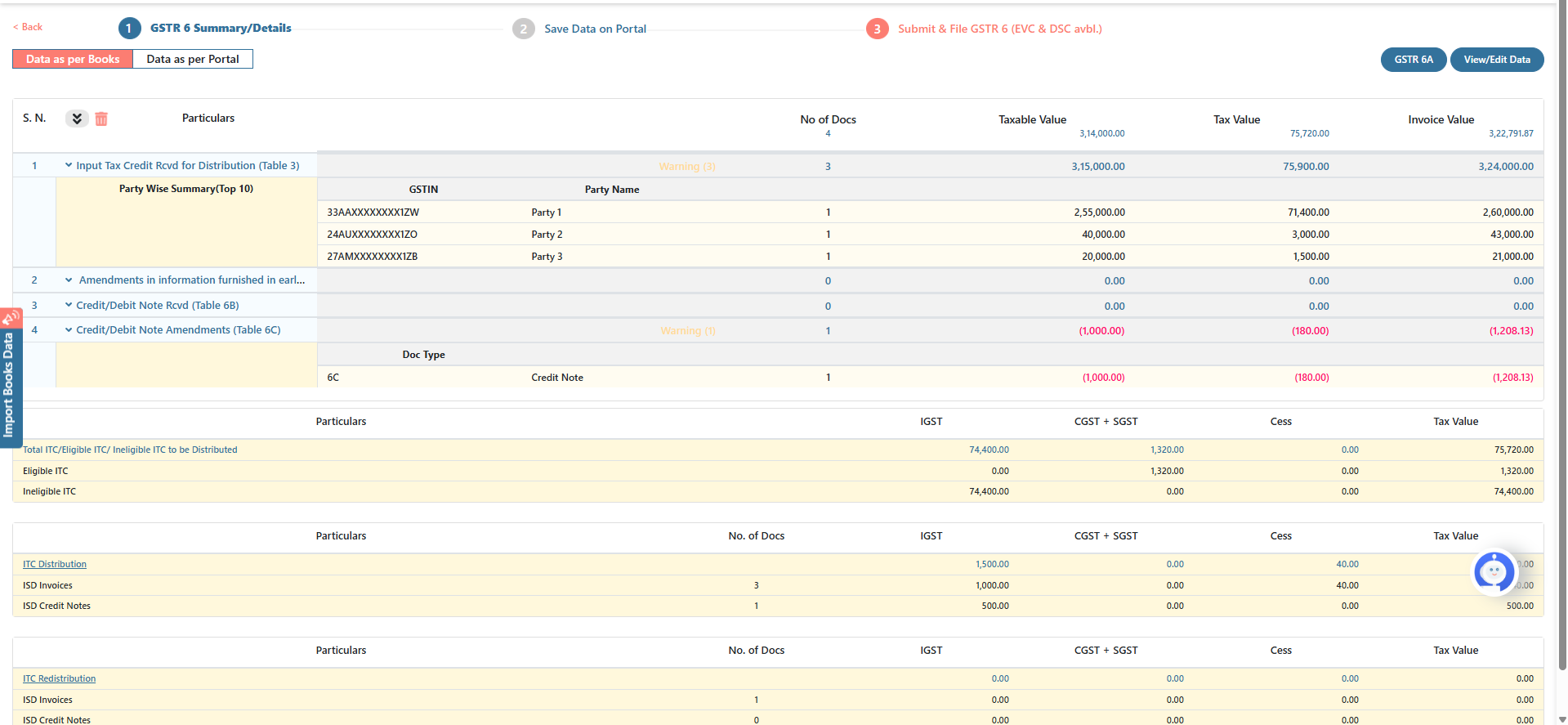Go to Save Data on Portal step
Viewport: 1568px width, 725px height.
coord(595,29)
